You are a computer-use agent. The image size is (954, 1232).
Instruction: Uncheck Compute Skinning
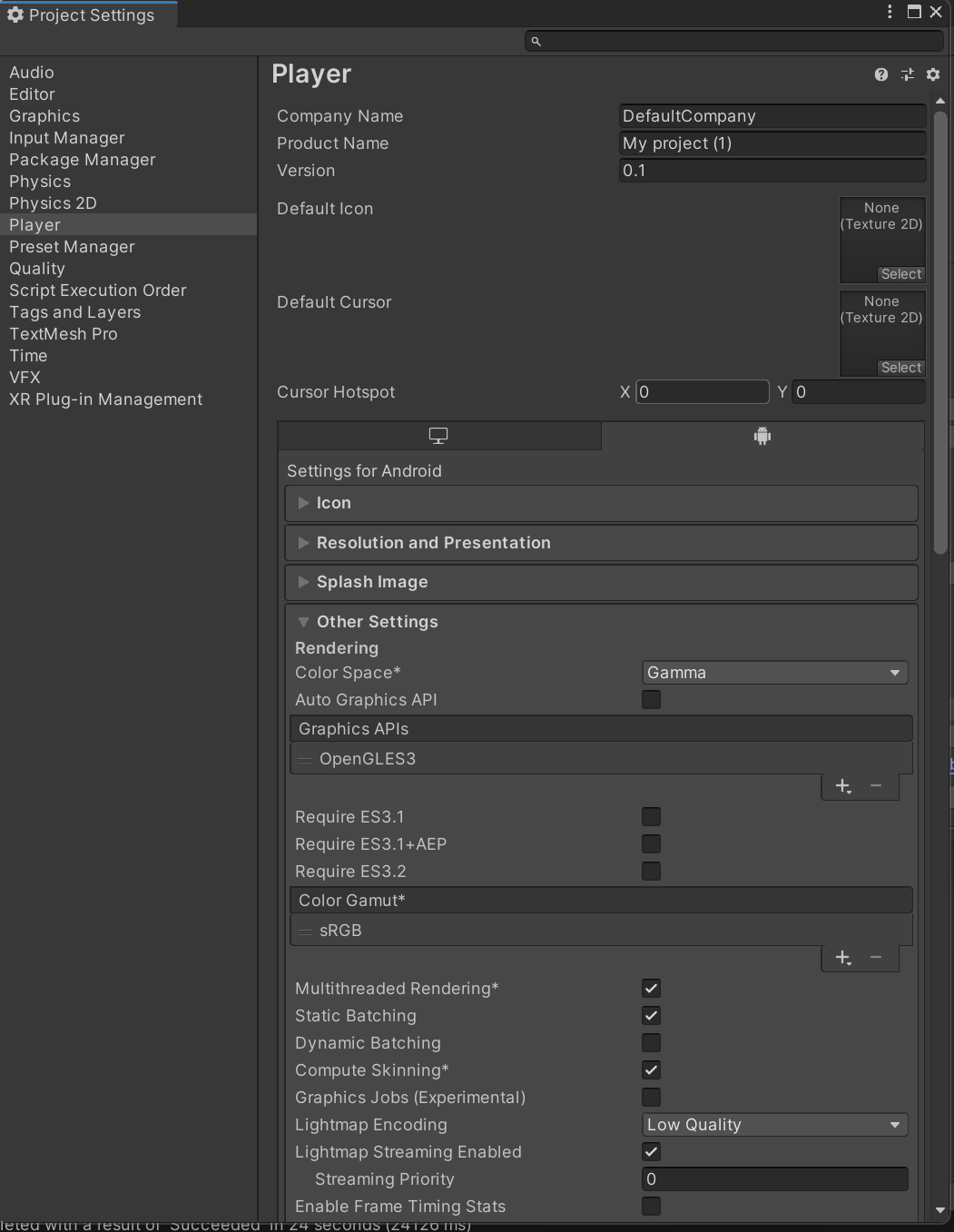coord(651,1069)
